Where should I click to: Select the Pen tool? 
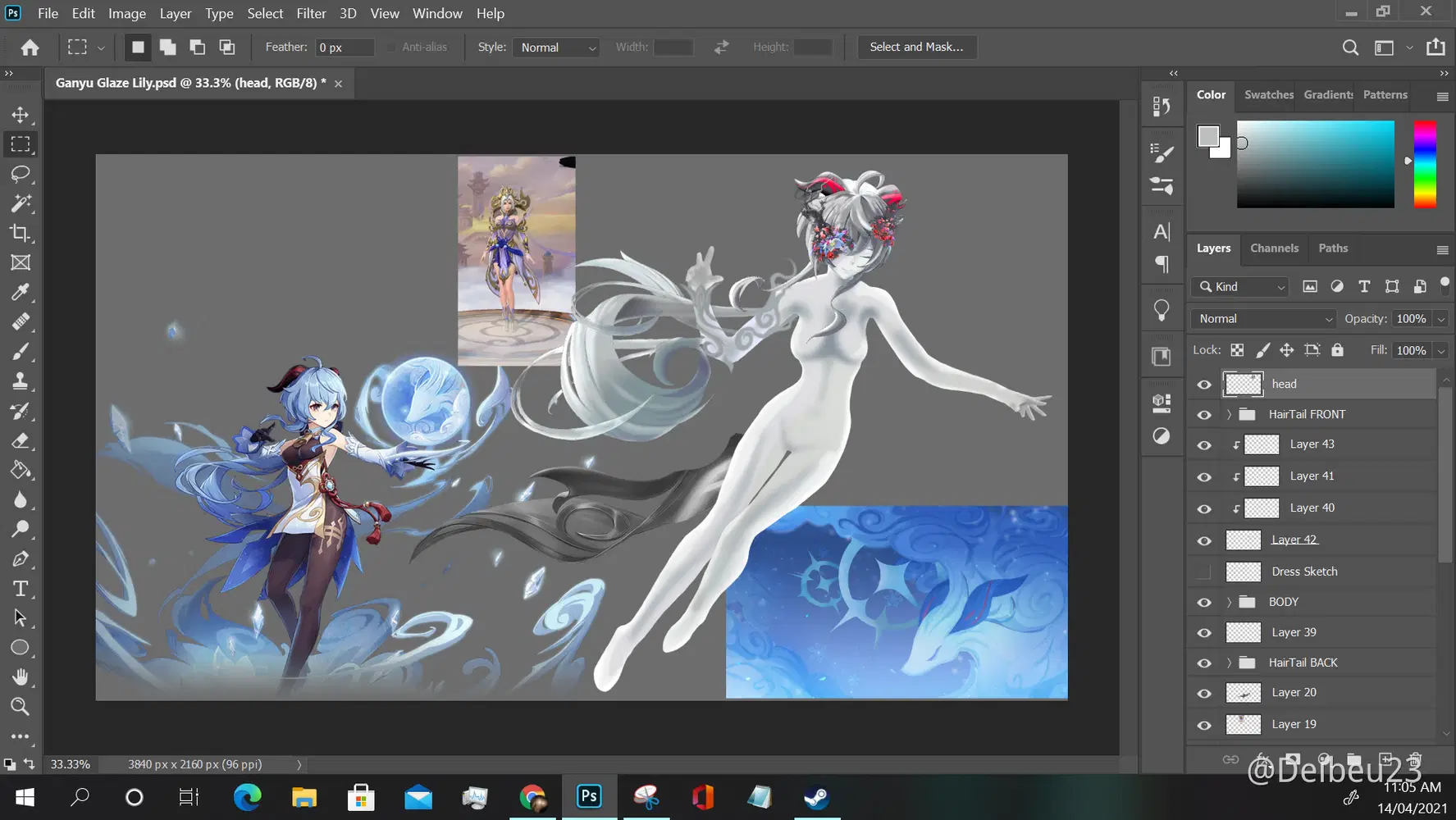click(21, 559)
